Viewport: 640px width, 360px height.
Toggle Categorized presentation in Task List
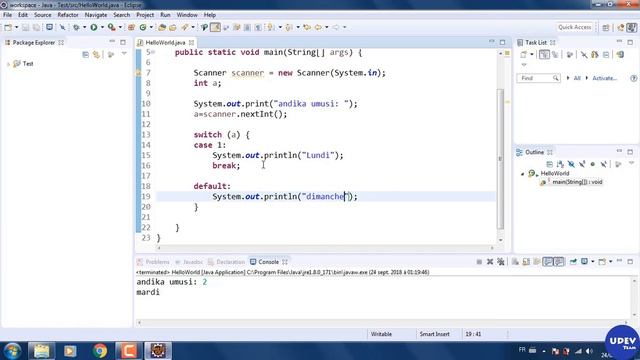coord(544,54)
